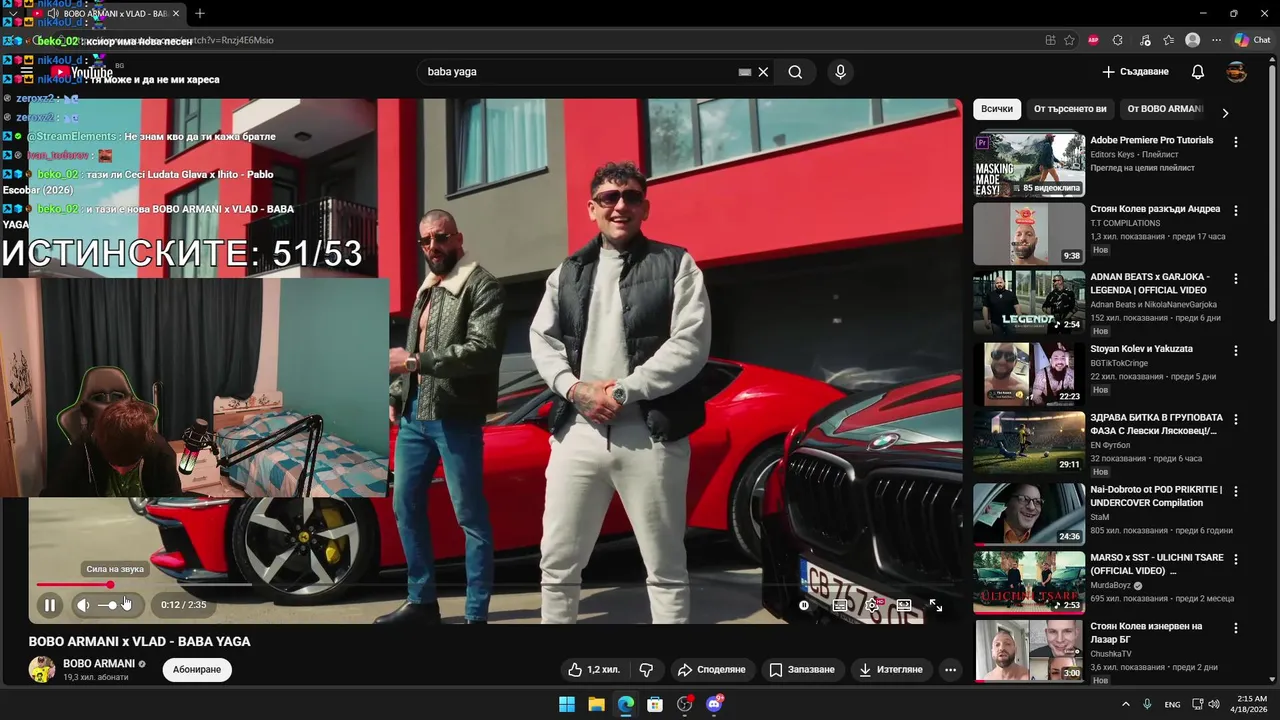Open ADNAN BEATS x GARJOKA LEGENDA thumbnail
Screen dimensions: 1280x720
[1029, 303]
